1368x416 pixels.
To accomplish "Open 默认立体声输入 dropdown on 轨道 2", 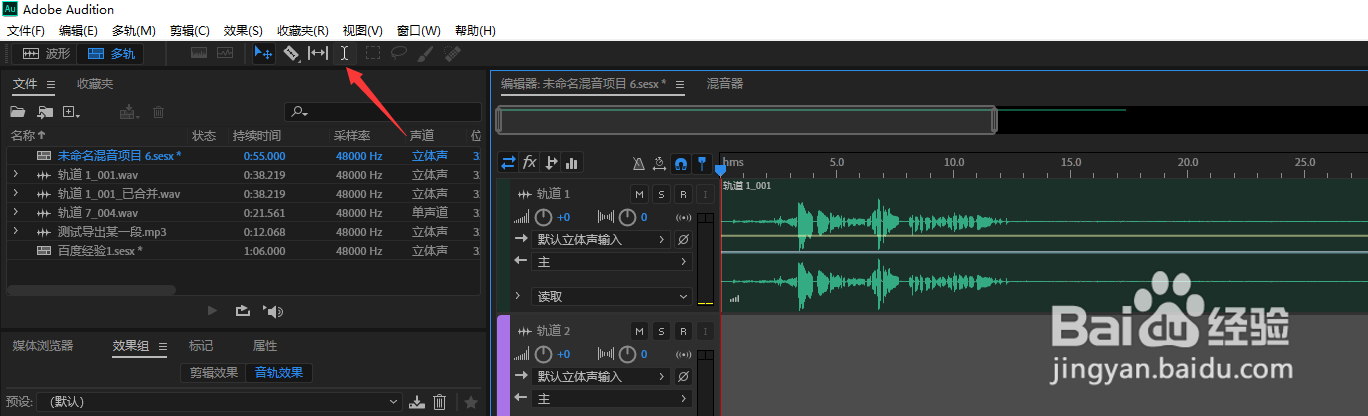I will click(x=600, y=377).
